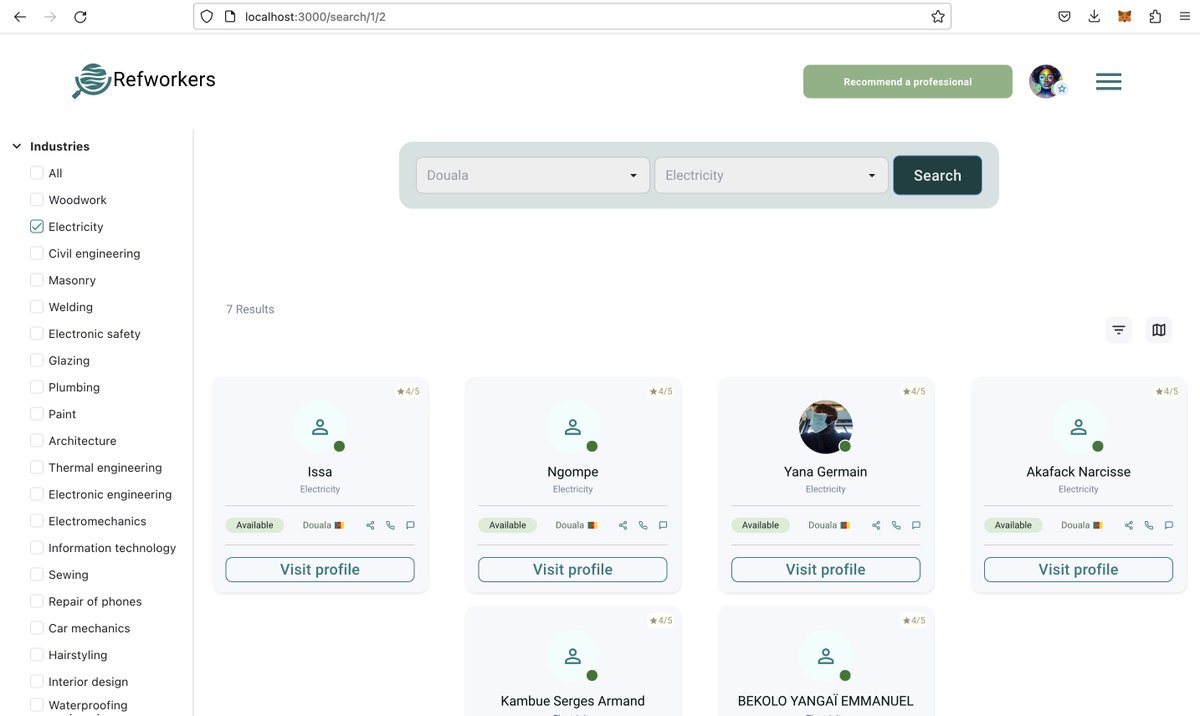The width and height of the screenshot is (1200, 716).
Task: Open the user avatar profile
Action: [x=1046, y=81]
